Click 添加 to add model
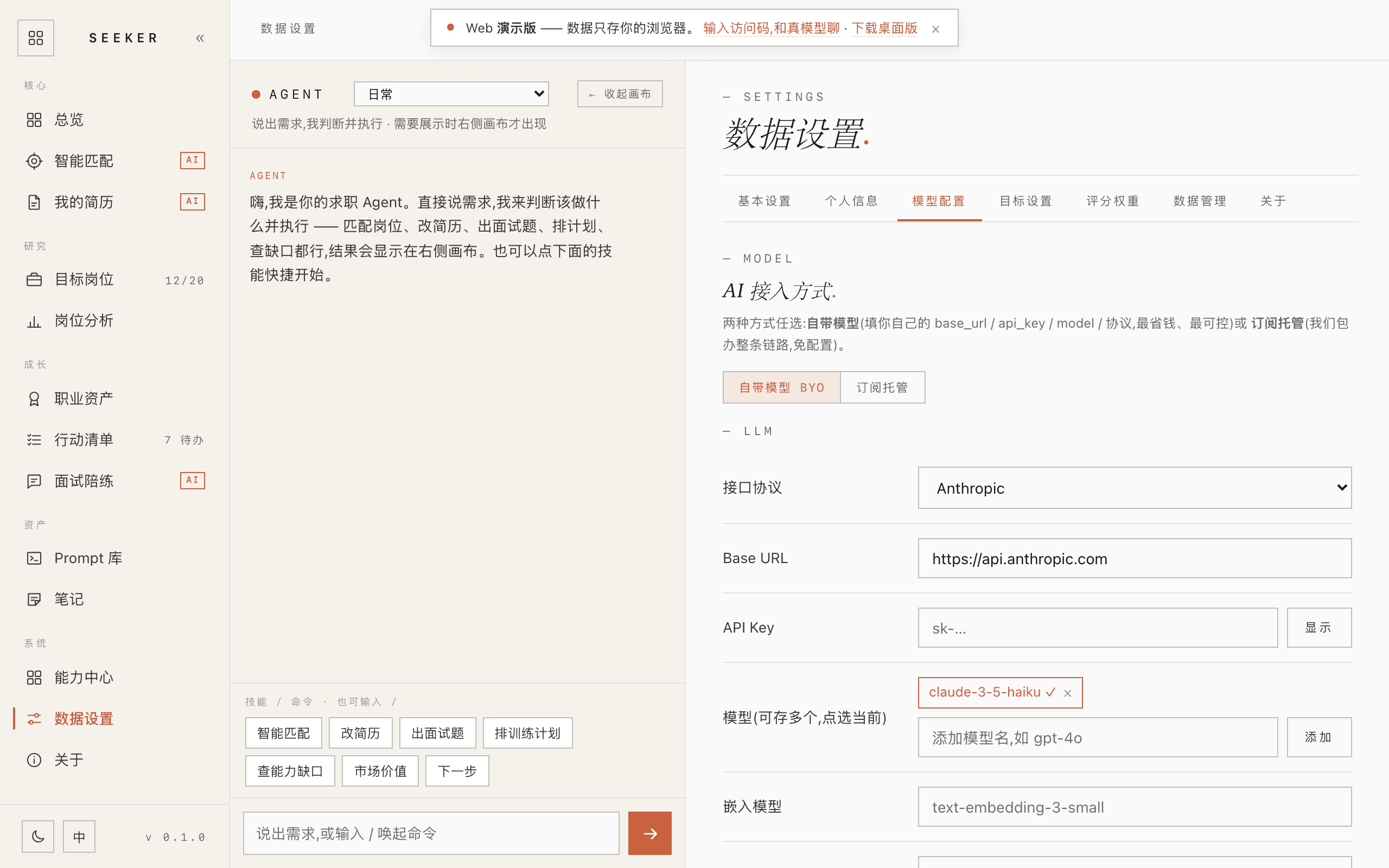 pos(1319,737)
